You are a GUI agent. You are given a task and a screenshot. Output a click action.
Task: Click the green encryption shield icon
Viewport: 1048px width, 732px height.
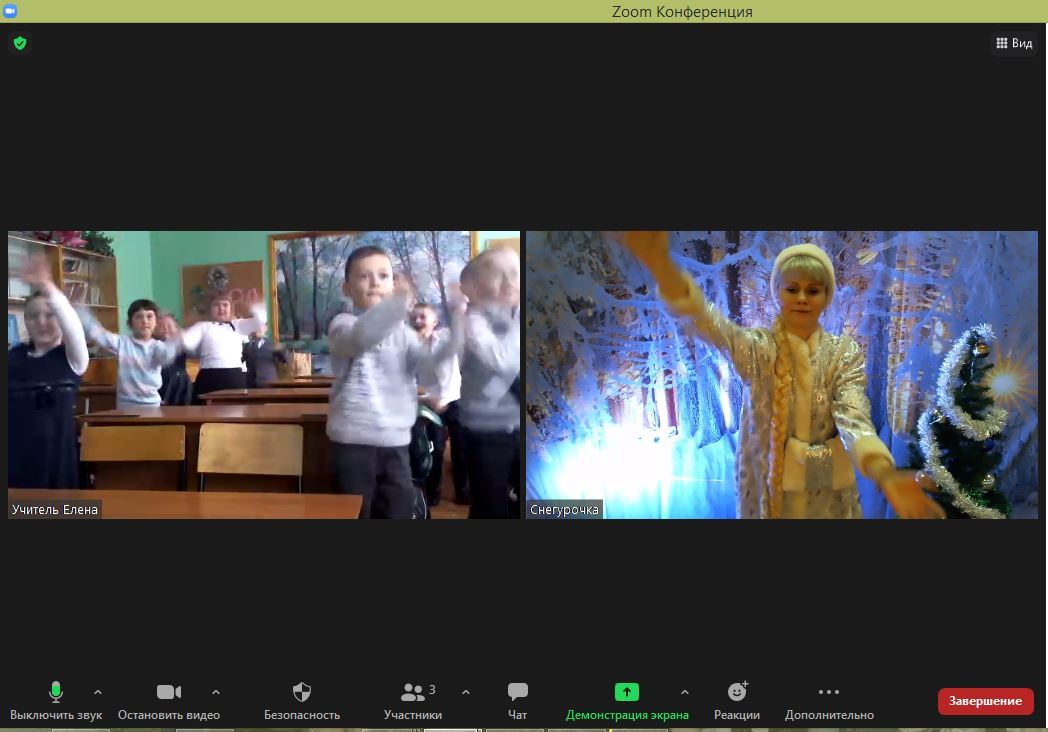20,43
